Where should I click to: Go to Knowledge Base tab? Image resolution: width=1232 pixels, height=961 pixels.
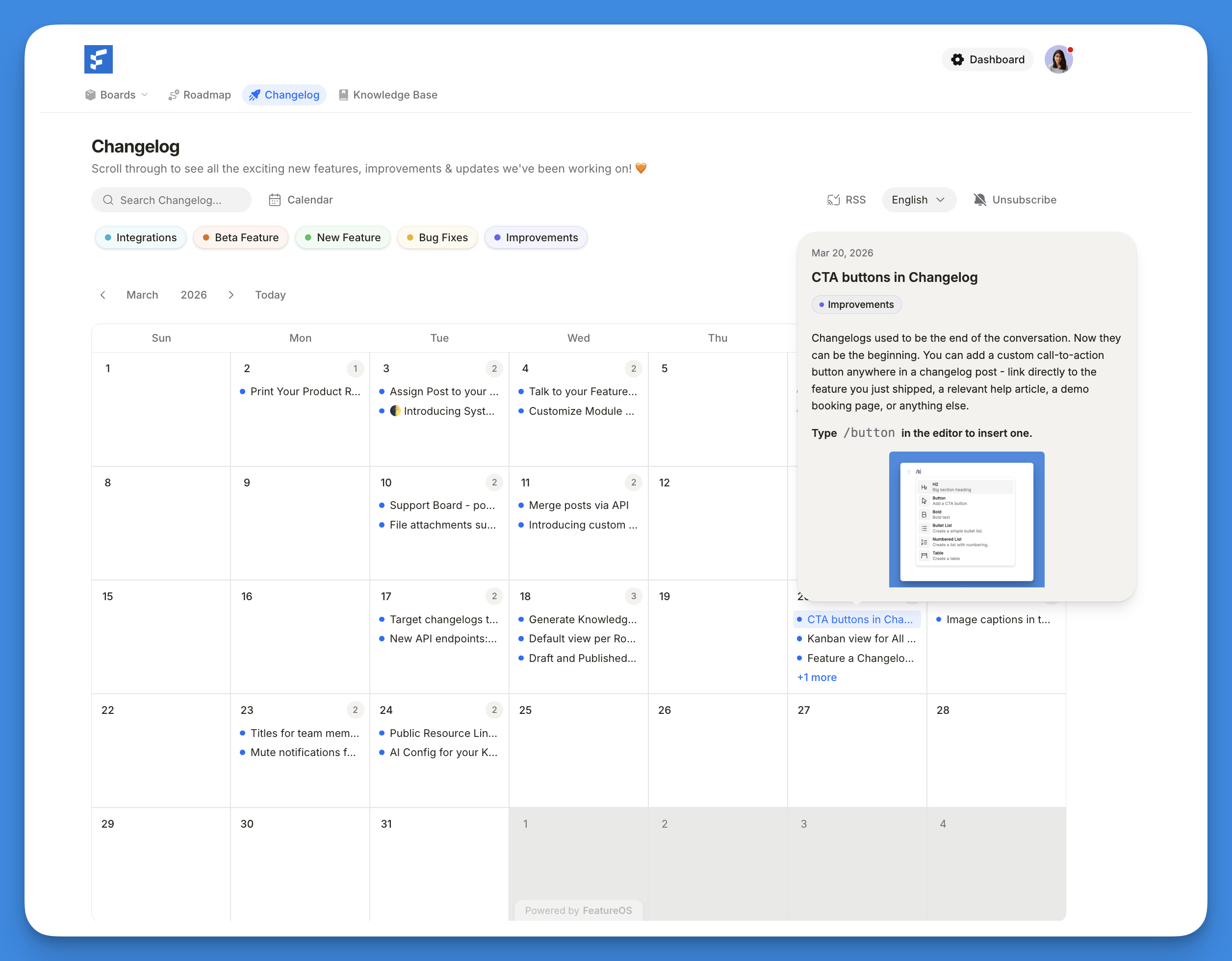click(x=388, y=95)
